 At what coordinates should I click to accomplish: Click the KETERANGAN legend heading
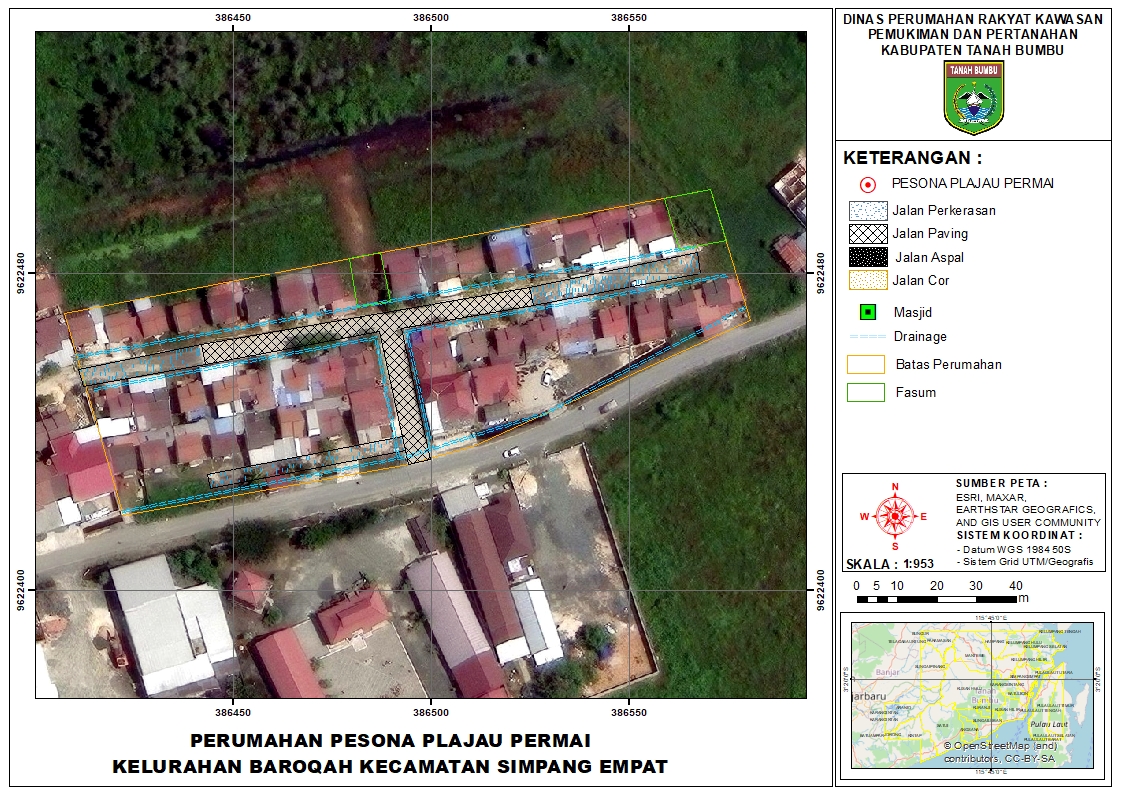click(912, 158)
